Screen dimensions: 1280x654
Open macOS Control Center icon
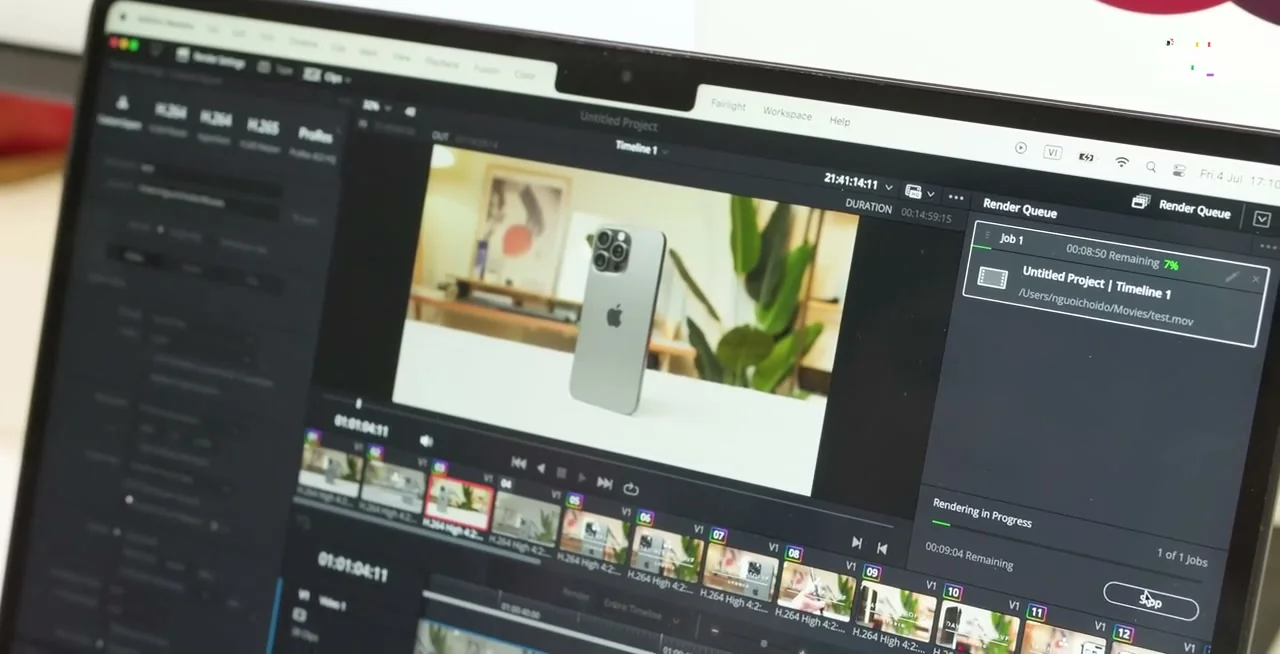tap(1179, 170)
